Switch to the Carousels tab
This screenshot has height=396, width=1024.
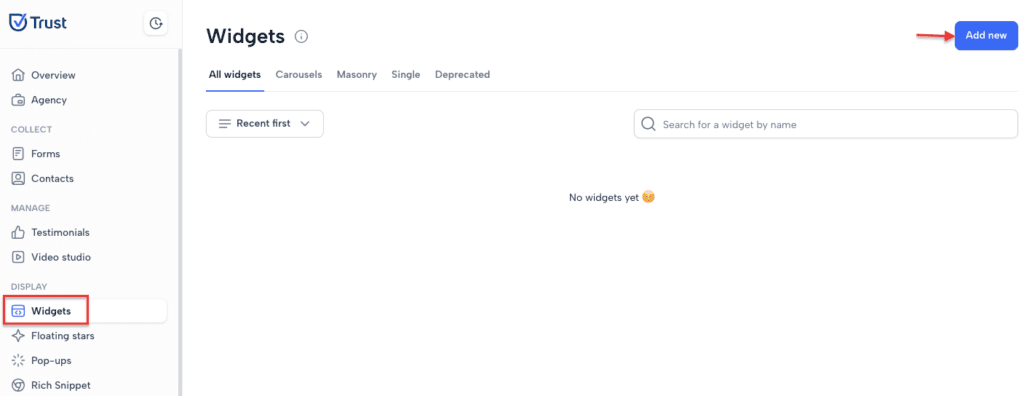pos(298,74)
